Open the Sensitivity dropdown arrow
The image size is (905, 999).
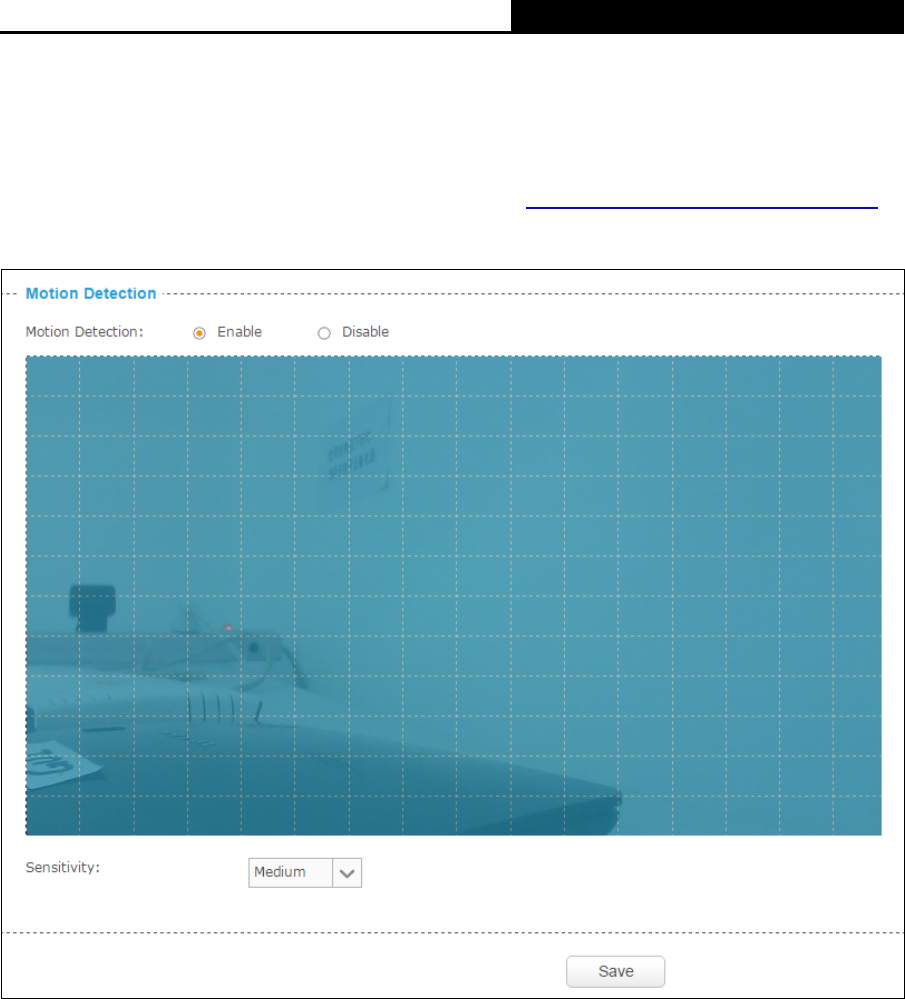pos(347,873)
